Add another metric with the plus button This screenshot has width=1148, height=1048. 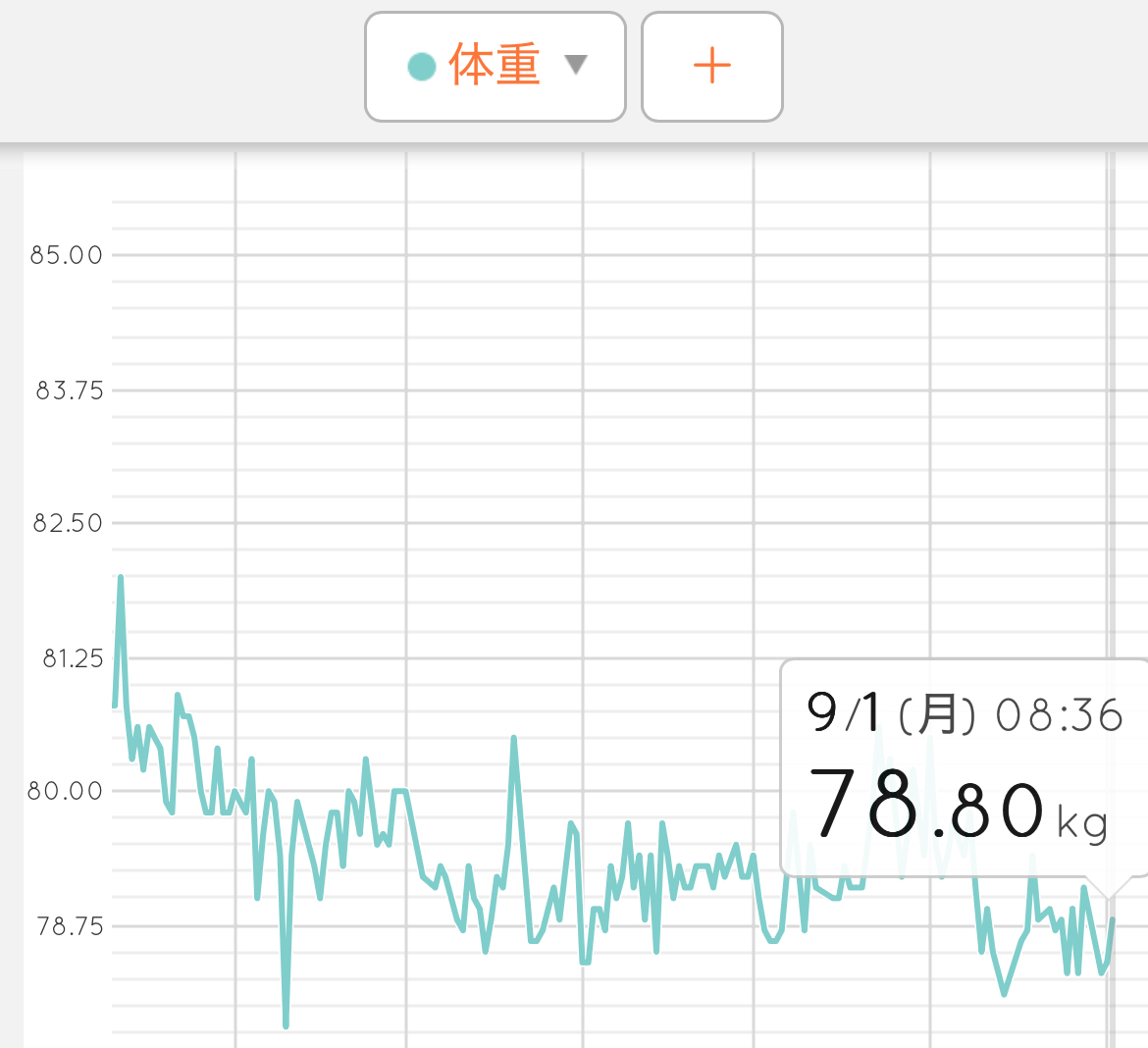point(712,67)
